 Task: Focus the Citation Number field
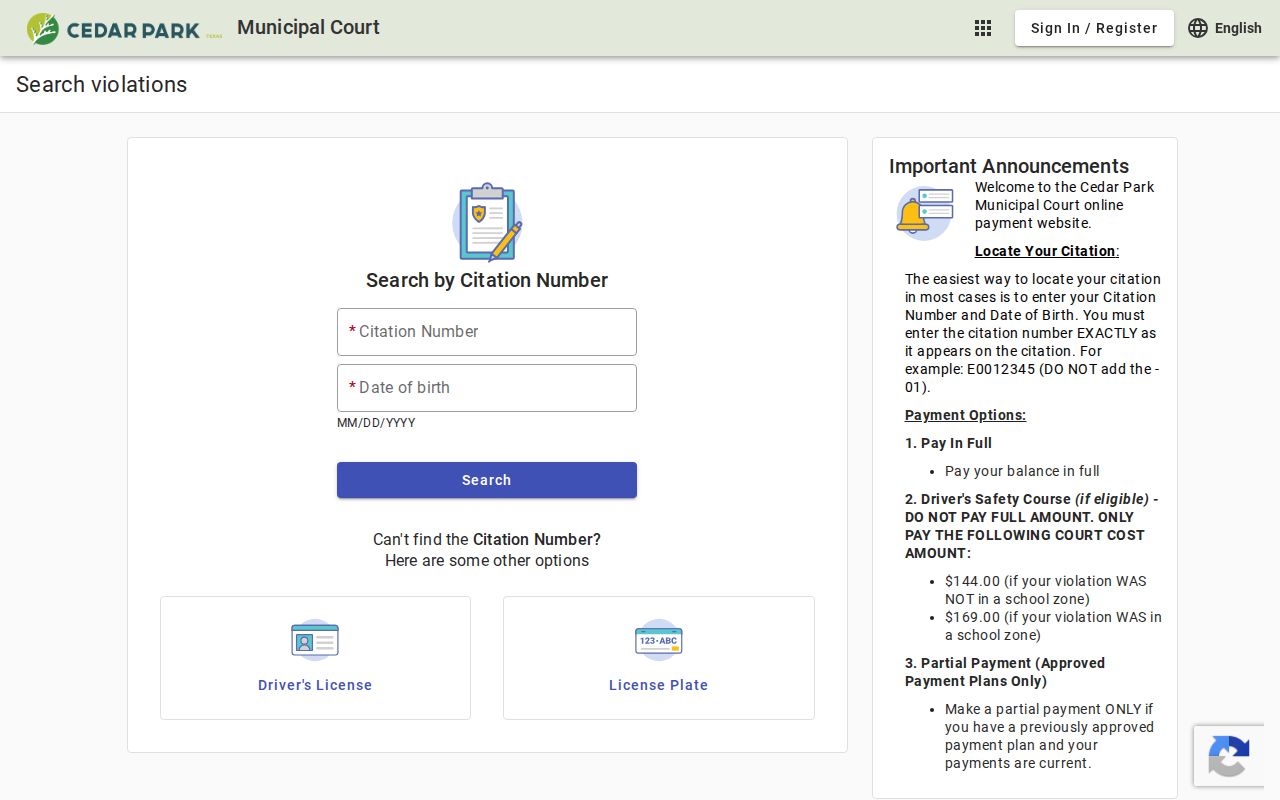[487, 332]
